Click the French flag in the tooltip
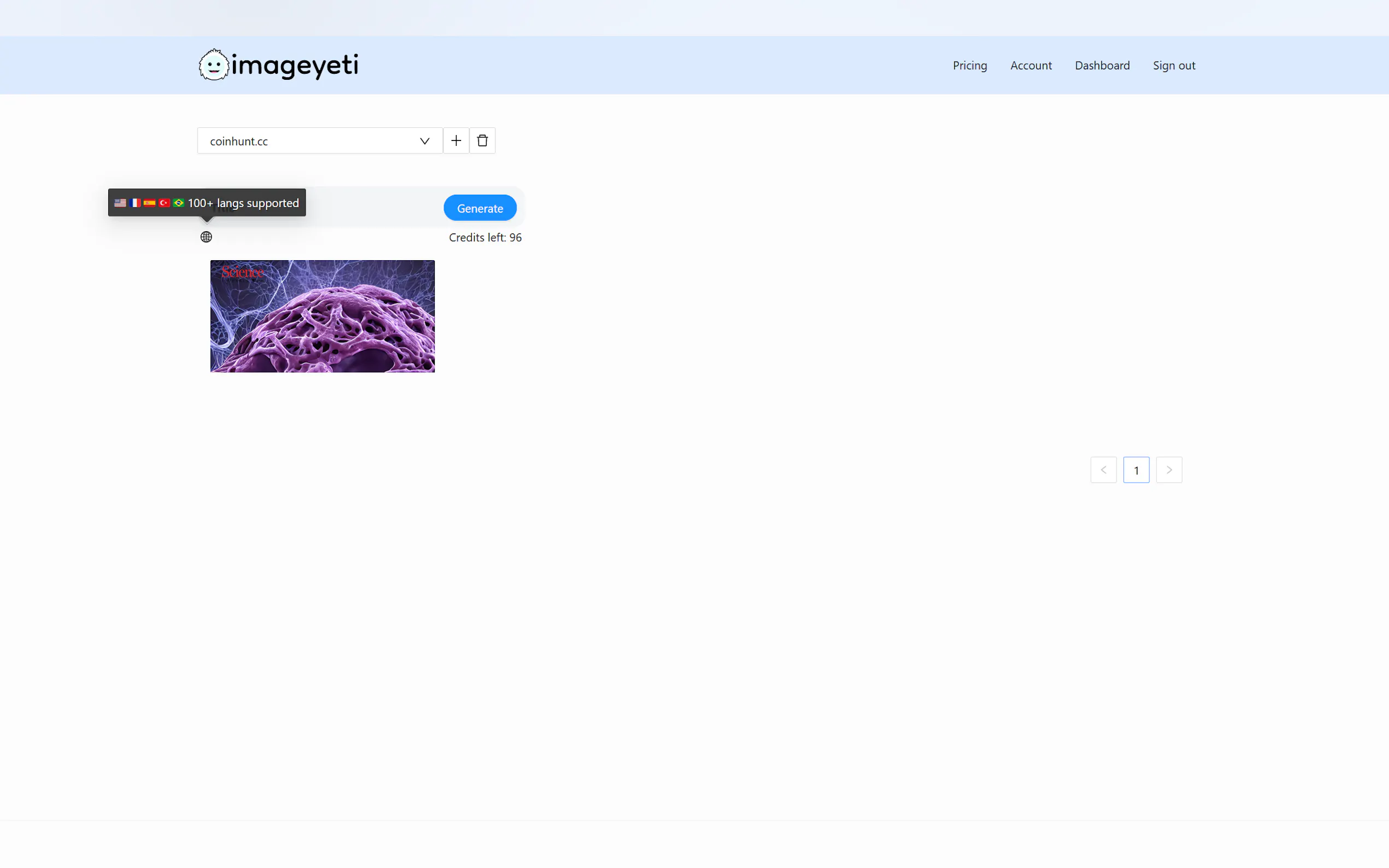1389x868 pixels. 135,203
